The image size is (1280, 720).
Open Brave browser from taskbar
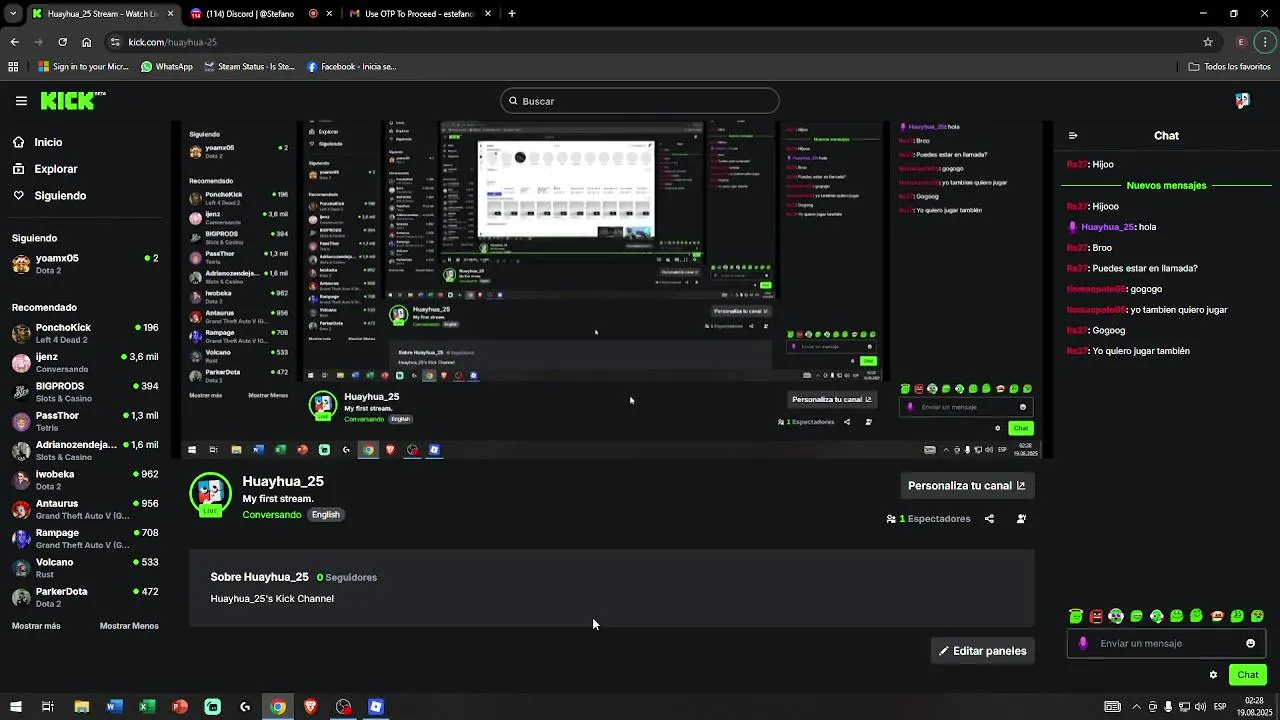point(310,707)
